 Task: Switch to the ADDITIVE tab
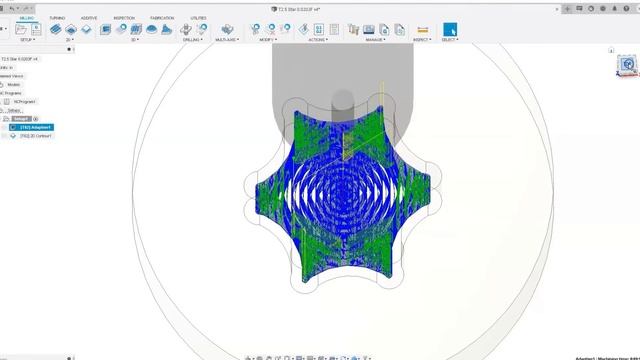[89, 18]
